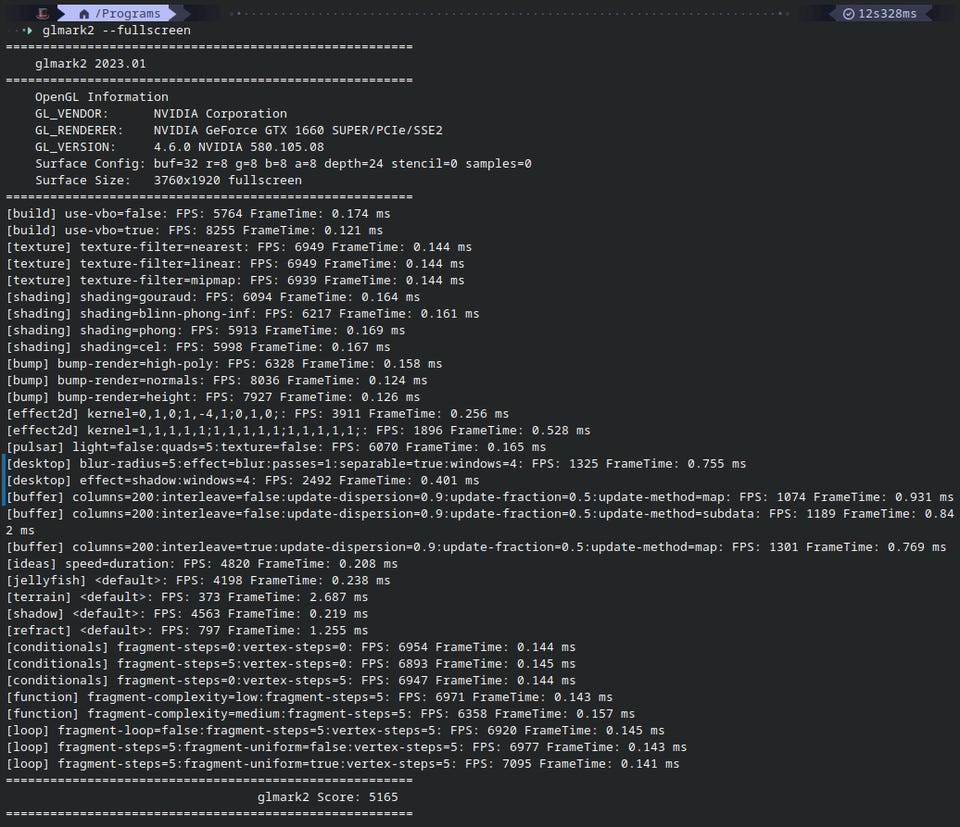Click the GL_VENDOR NVIDIA Corporation line
Screen dimensions: 960x827
click(x=161, y=113)
